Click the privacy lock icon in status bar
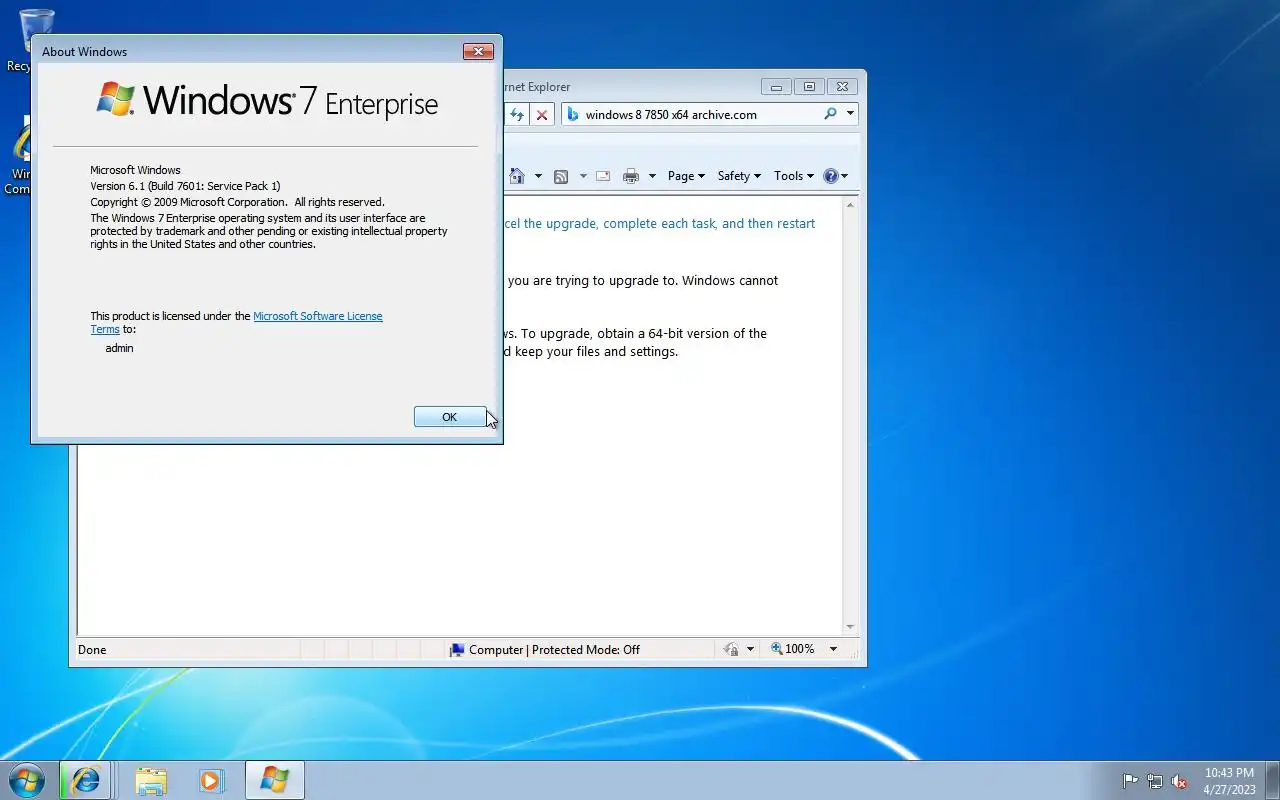 (x=732, y=649)
